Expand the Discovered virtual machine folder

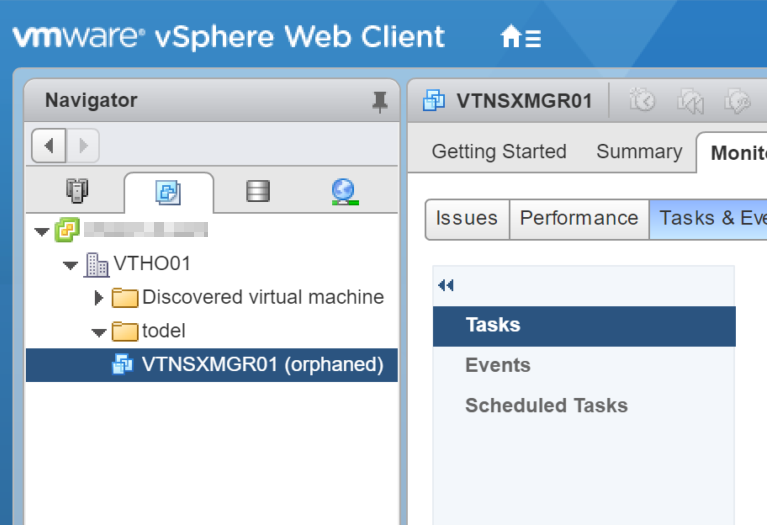(98, 298)
